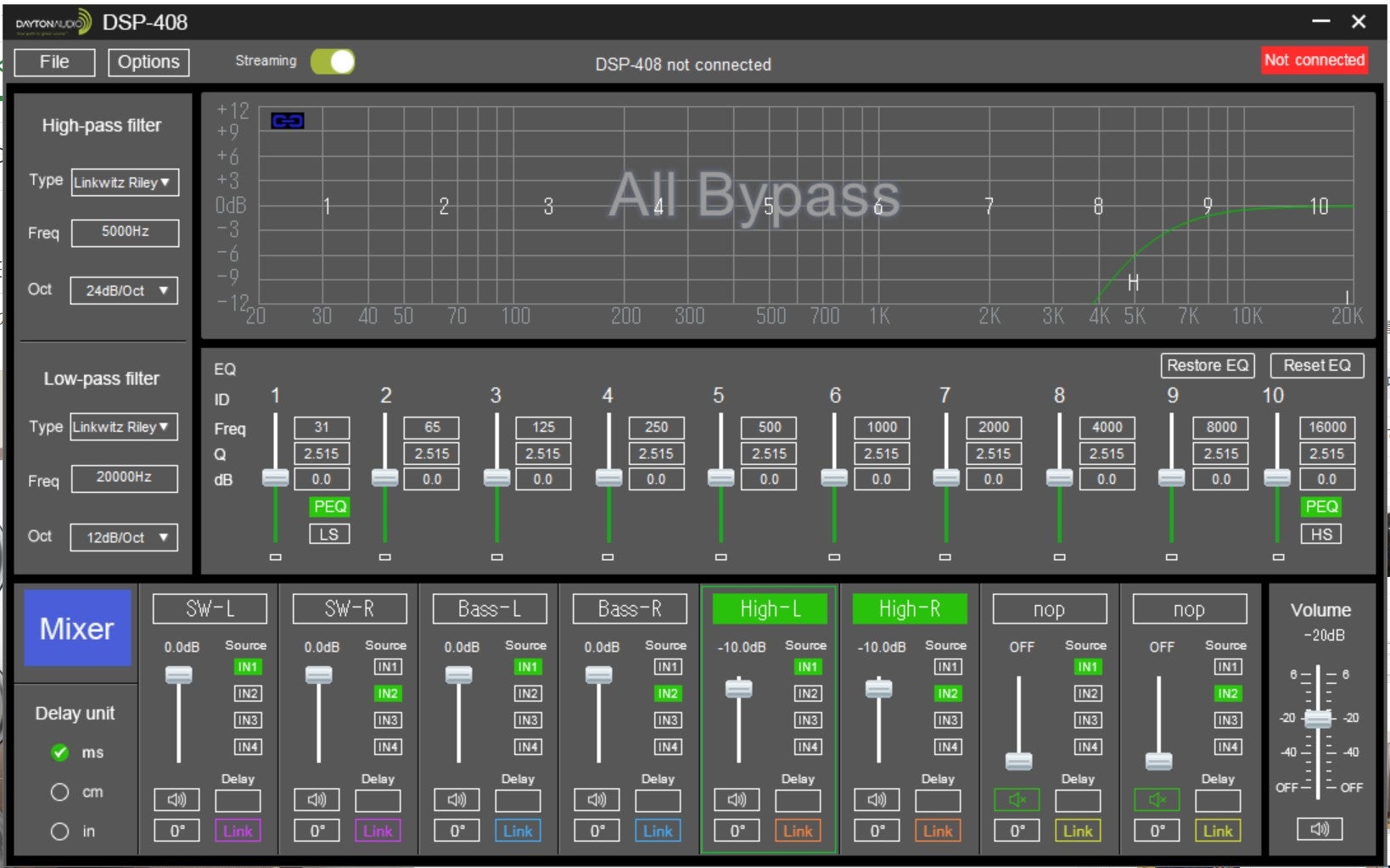Click the master Volume slider handle
This screenshot has width=1390, height=868.
(1318, 719)
